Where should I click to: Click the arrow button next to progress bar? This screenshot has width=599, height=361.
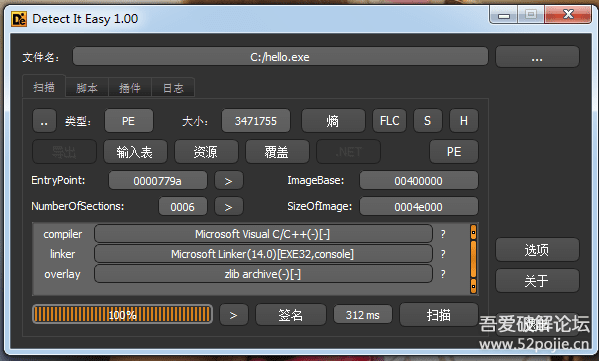234,315
